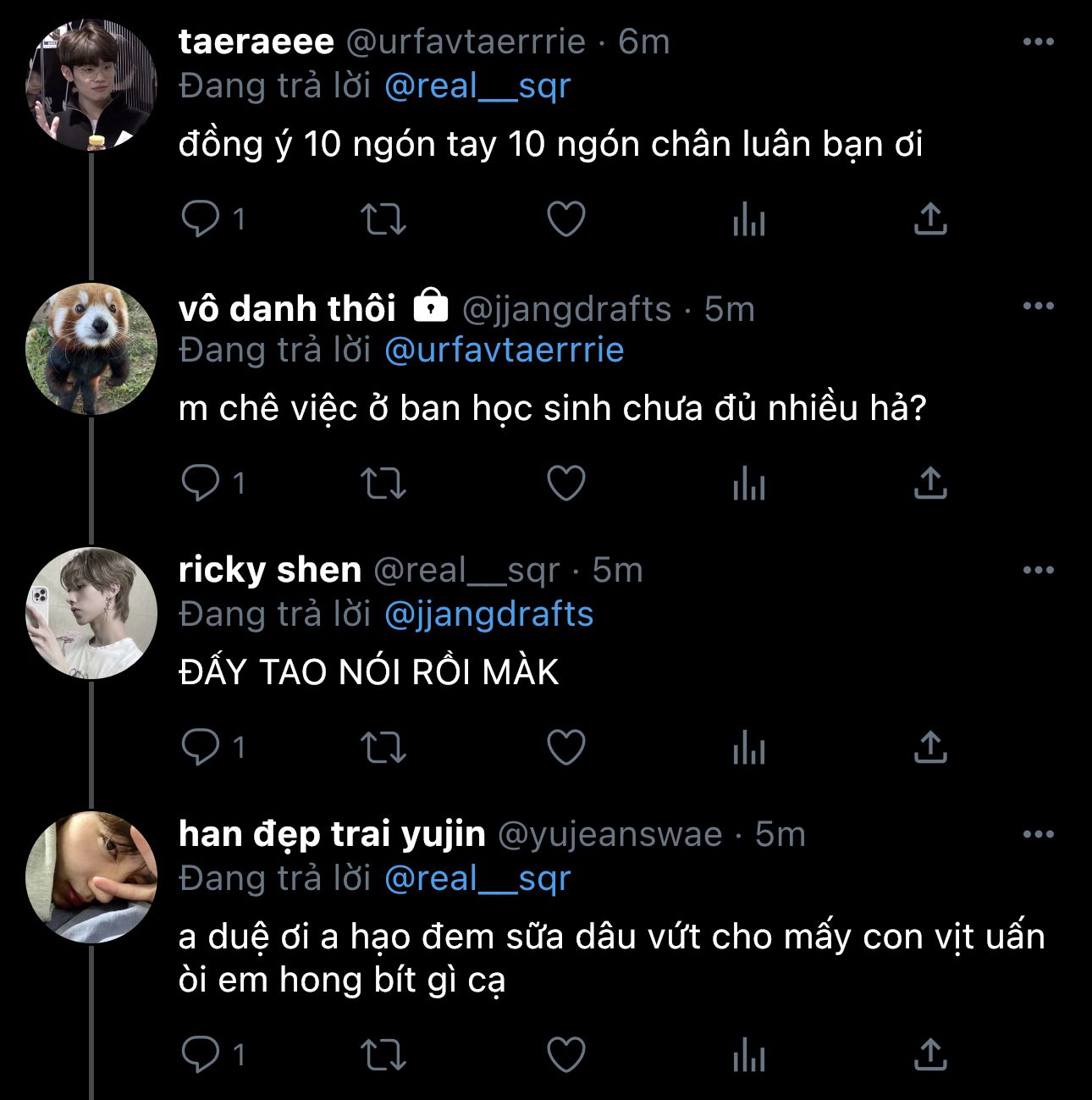
Task: Open the @urfavtaerrrie mention link
Action: [x=504, y=350]
